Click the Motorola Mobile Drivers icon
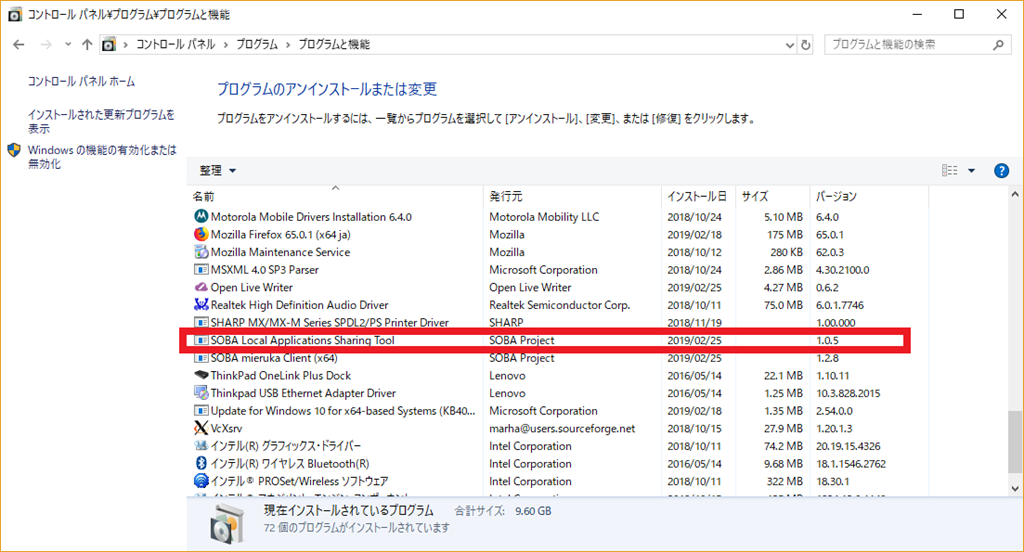This screenshot has width=1024, height=552. coord(201,216)
